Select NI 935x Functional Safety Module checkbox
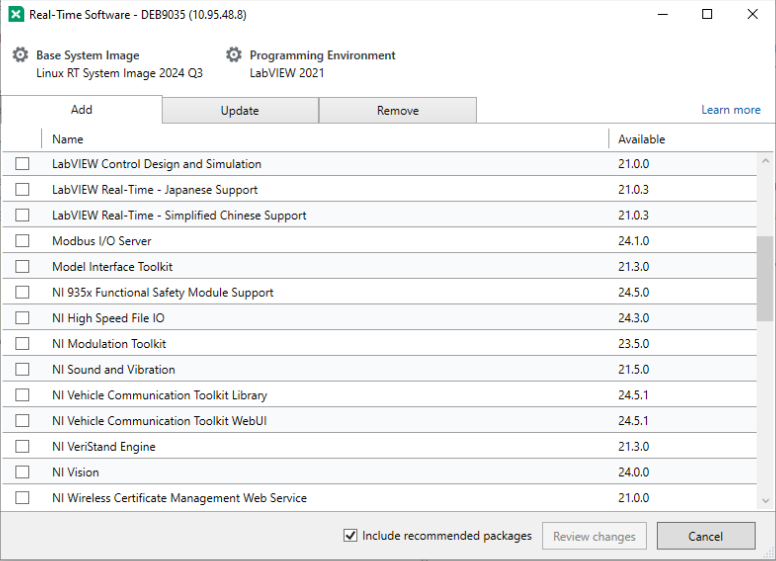Viewport: 776px width, 561px height. (x=22, y=292)
